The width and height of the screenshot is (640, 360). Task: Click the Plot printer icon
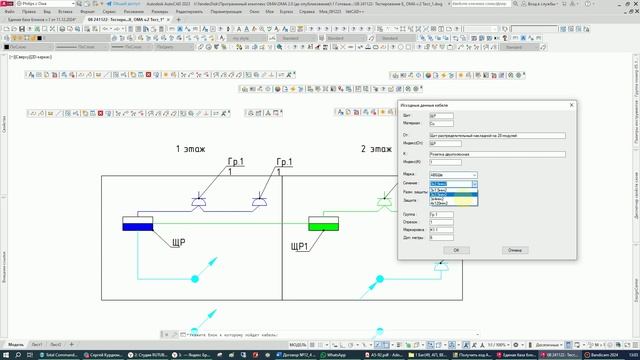click(62, 29)
